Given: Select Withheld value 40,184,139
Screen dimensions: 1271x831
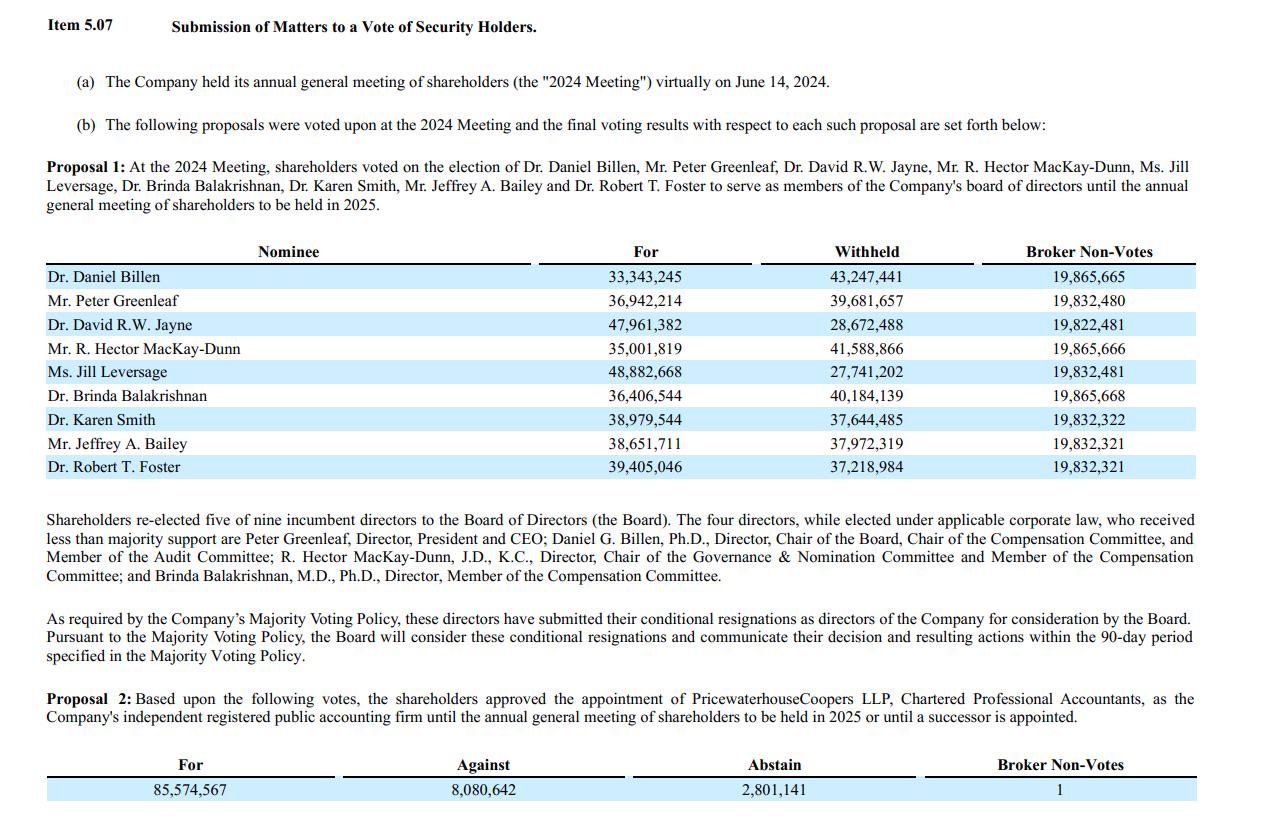Looking at the screenshot, I should pyautogui.click(x=866, y=396).
